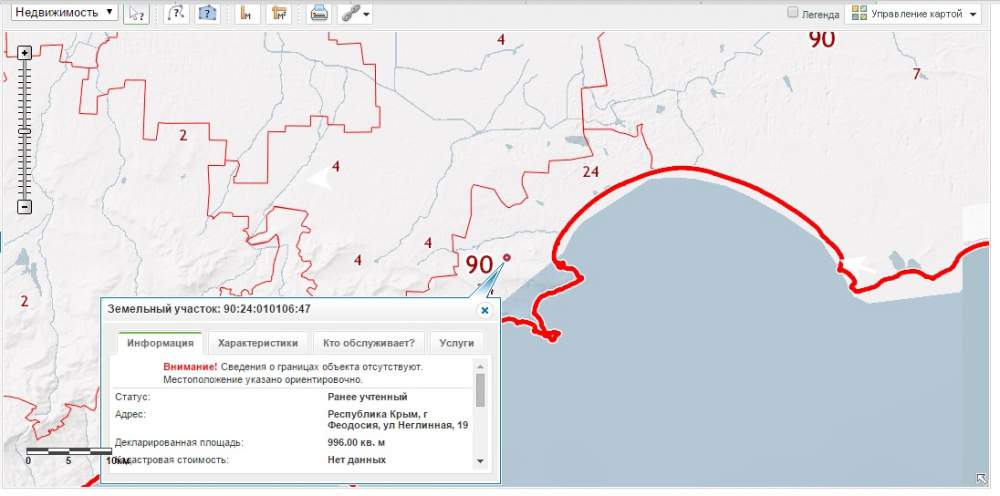Click the print map icon
The height and width of the screenshot is (496, 1000).
click(318, 14)
